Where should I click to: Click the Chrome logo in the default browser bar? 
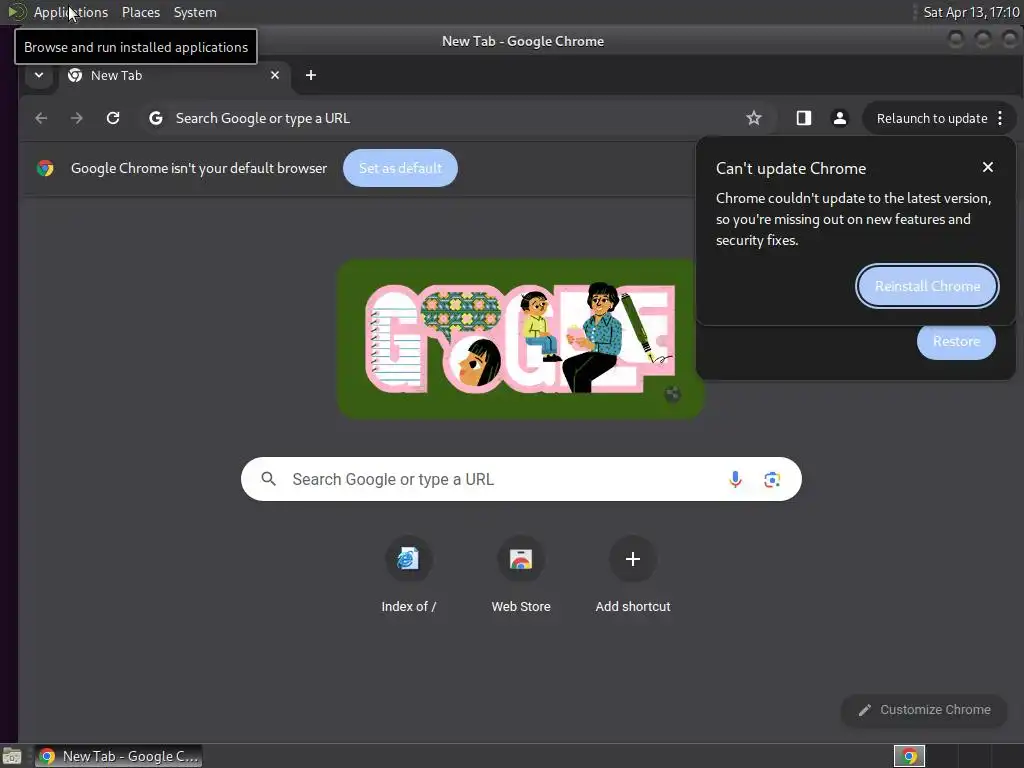pos(45,168)
